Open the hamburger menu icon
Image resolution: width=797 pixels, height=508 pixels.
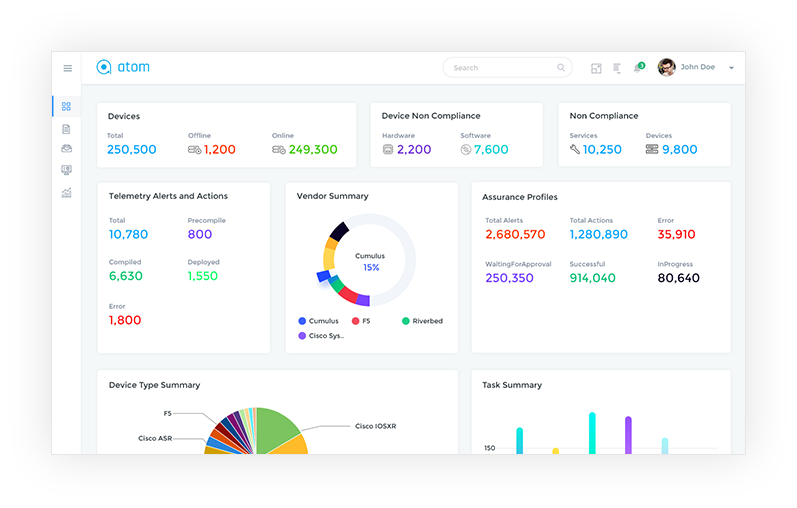(x=68, y=68)
